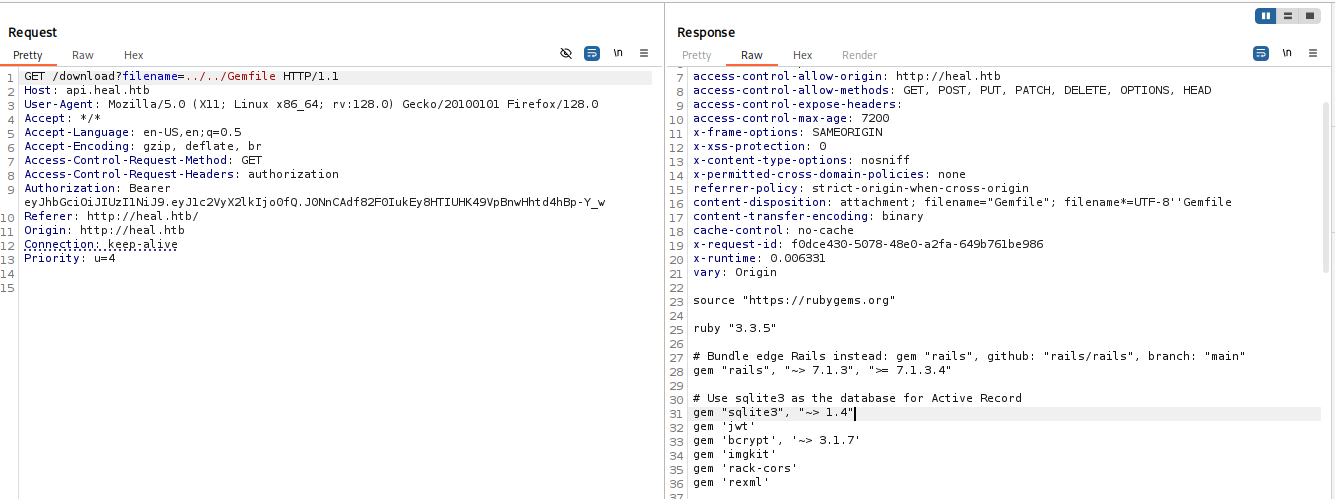
Task: Click the gem 'rexml' line
Action: 731,482
